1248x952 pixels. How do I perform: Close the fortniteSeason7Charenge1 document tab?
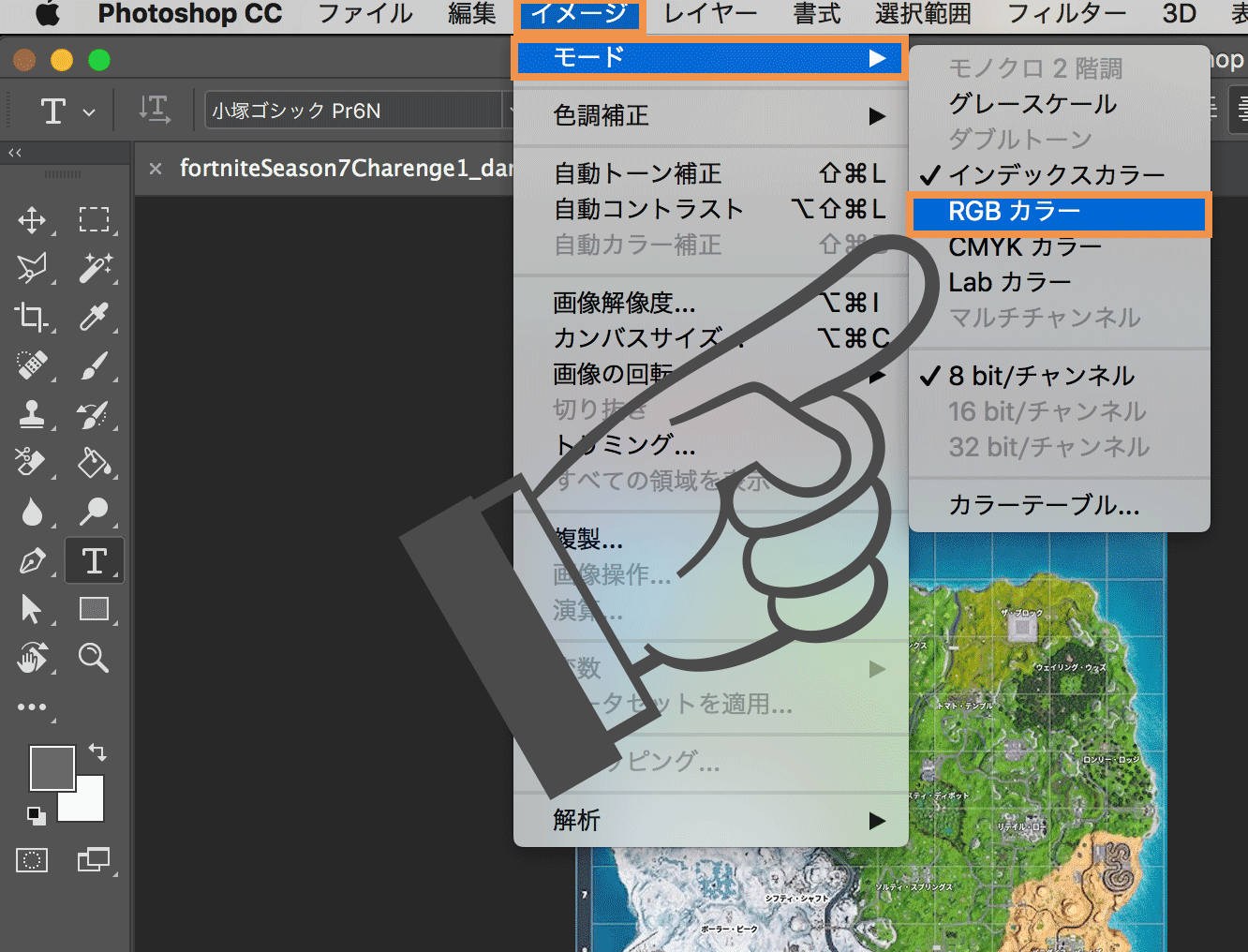coord(156,169)
